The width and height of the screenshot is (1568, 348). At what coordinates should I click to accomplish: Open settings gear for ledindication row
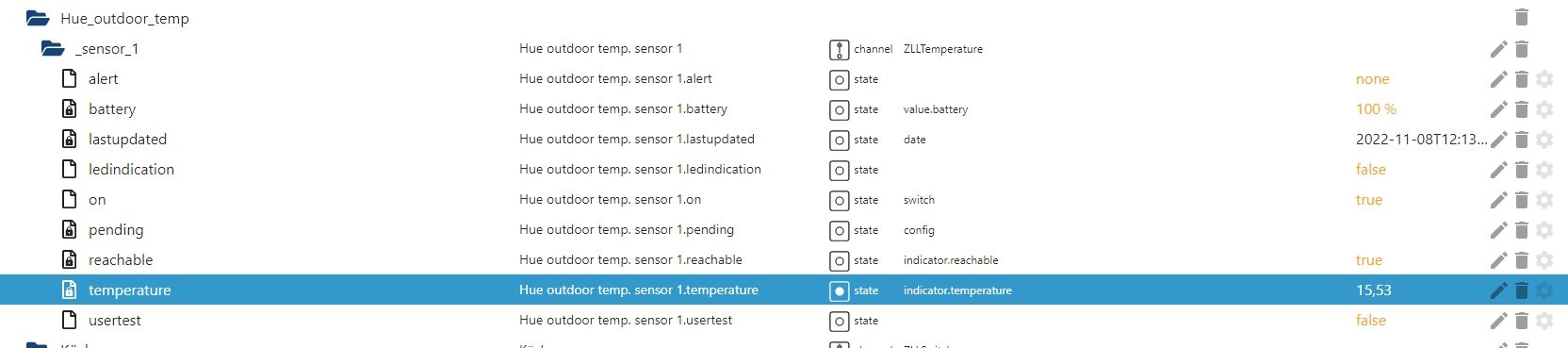coord(1544,170)
